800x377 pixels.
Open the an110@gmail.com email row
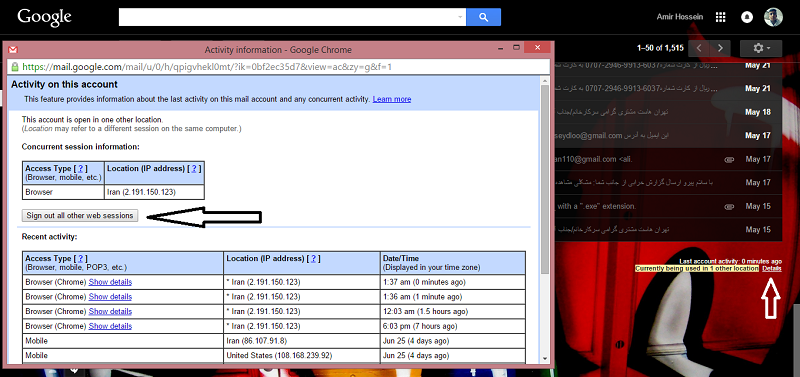pos(668,160)
